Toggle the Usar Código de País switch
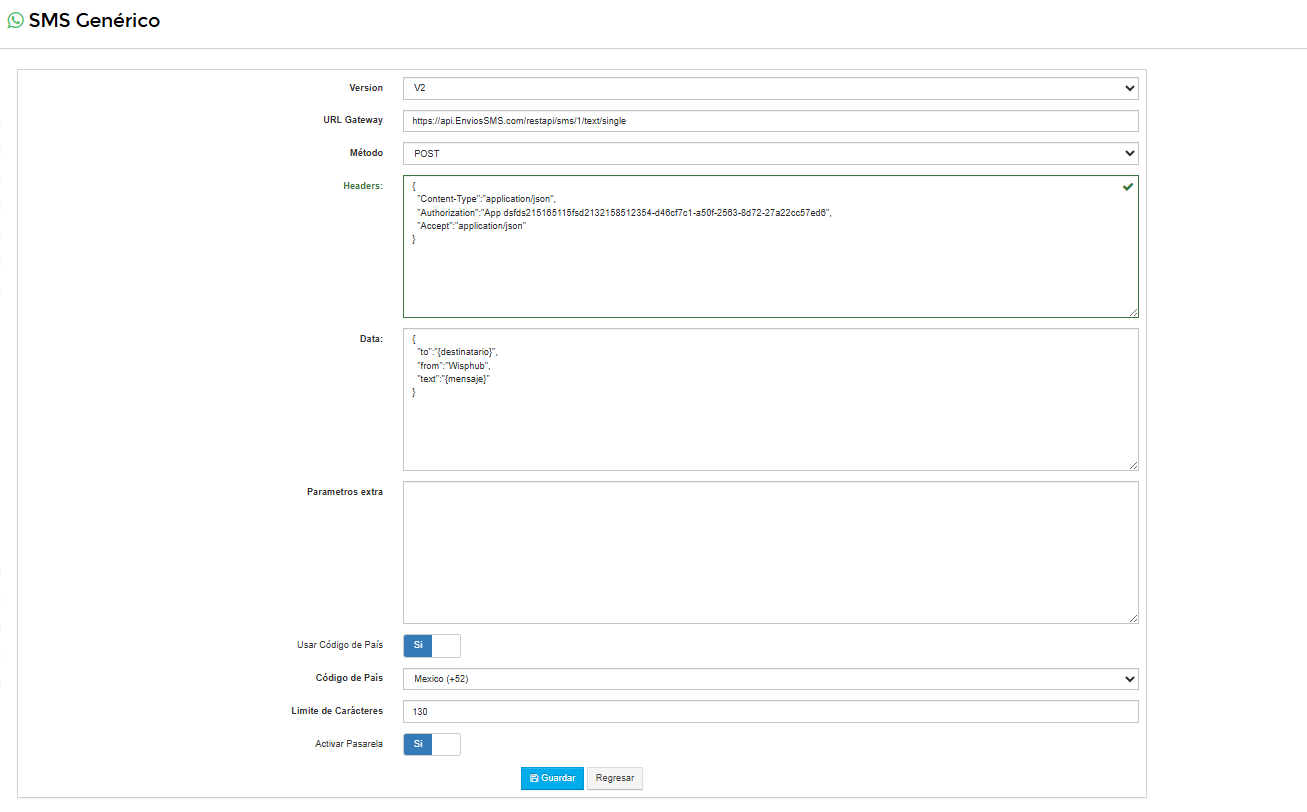 pos(432,645)
